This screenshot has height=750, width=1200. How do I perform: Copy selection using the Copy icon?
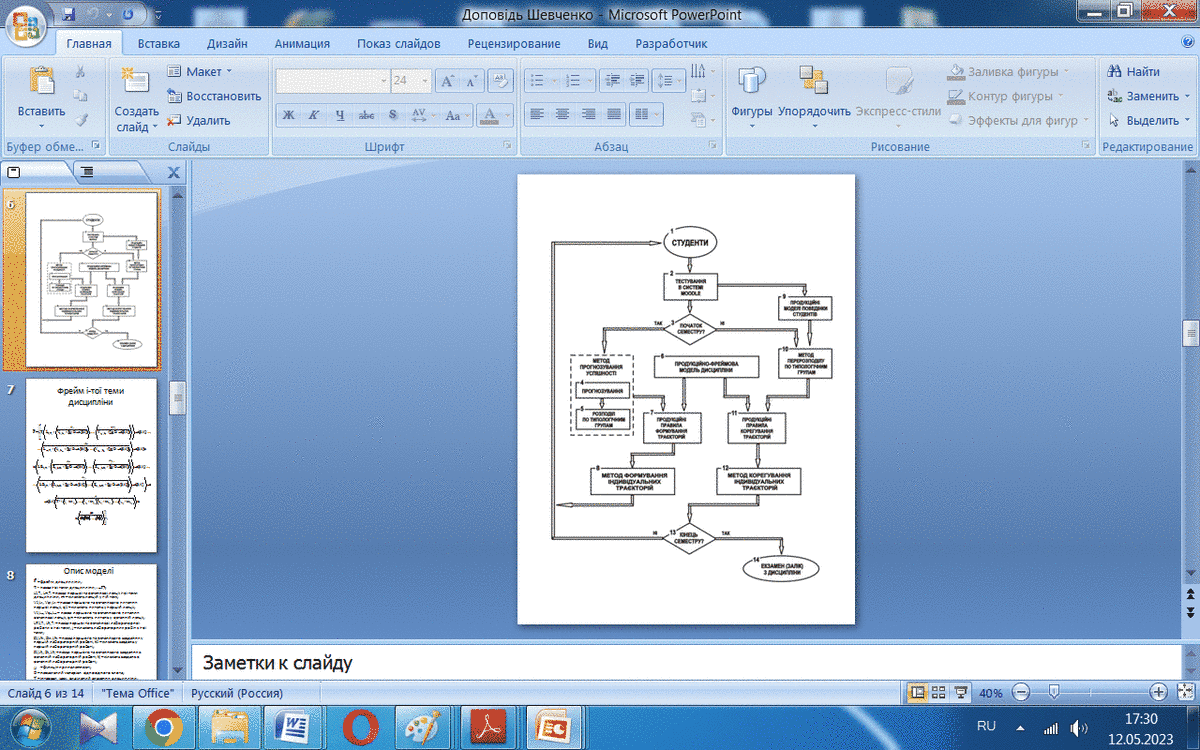(x=81, y=95)
